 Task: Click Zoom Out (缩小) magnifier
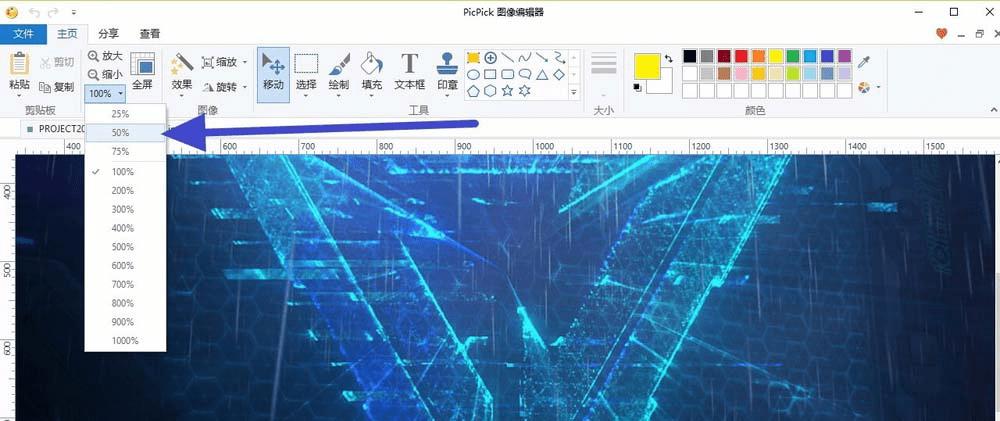(x=105, y=74)
